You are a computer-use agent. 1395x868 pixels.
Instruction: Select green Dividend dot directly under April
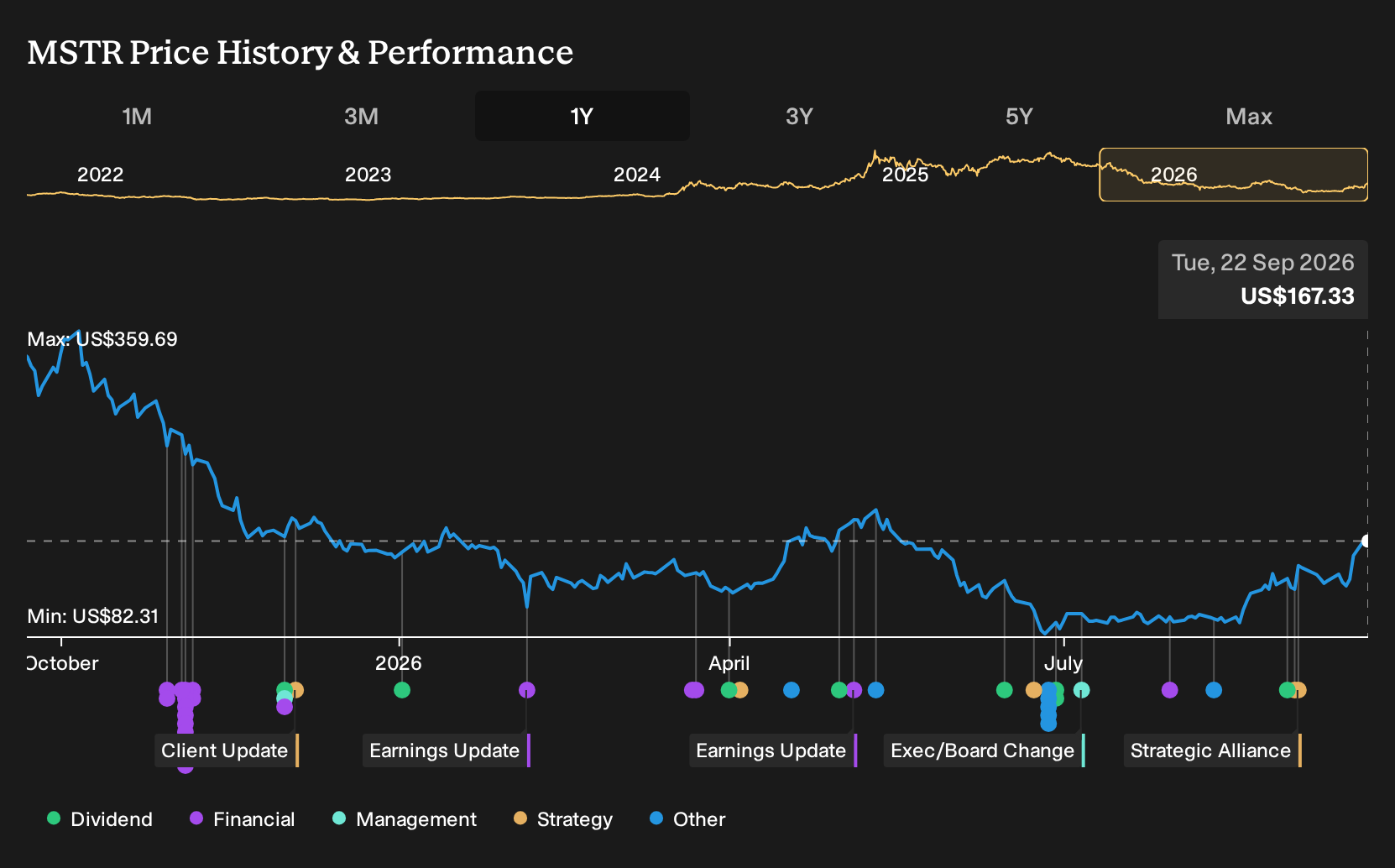pos(729,690)
